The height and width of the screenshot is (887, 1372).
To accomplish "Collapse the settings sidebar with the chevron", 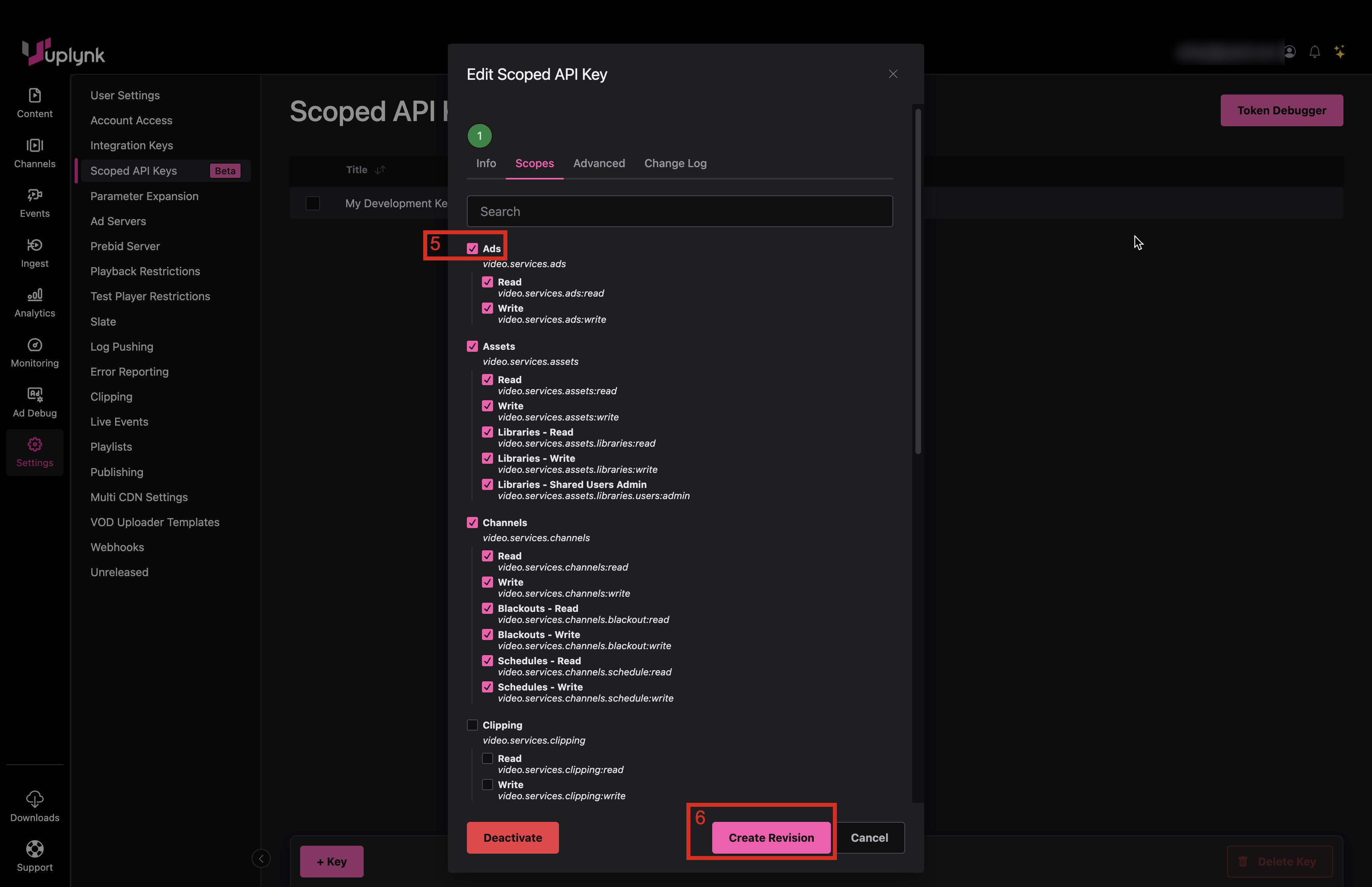I will pos(261,859).
